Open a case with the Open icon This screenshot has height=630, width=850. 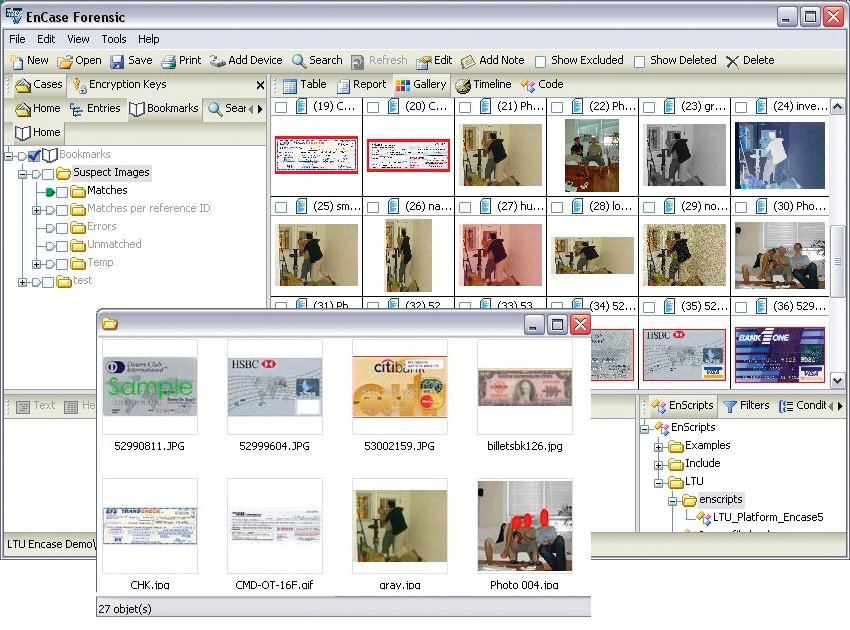coord(65,61)
